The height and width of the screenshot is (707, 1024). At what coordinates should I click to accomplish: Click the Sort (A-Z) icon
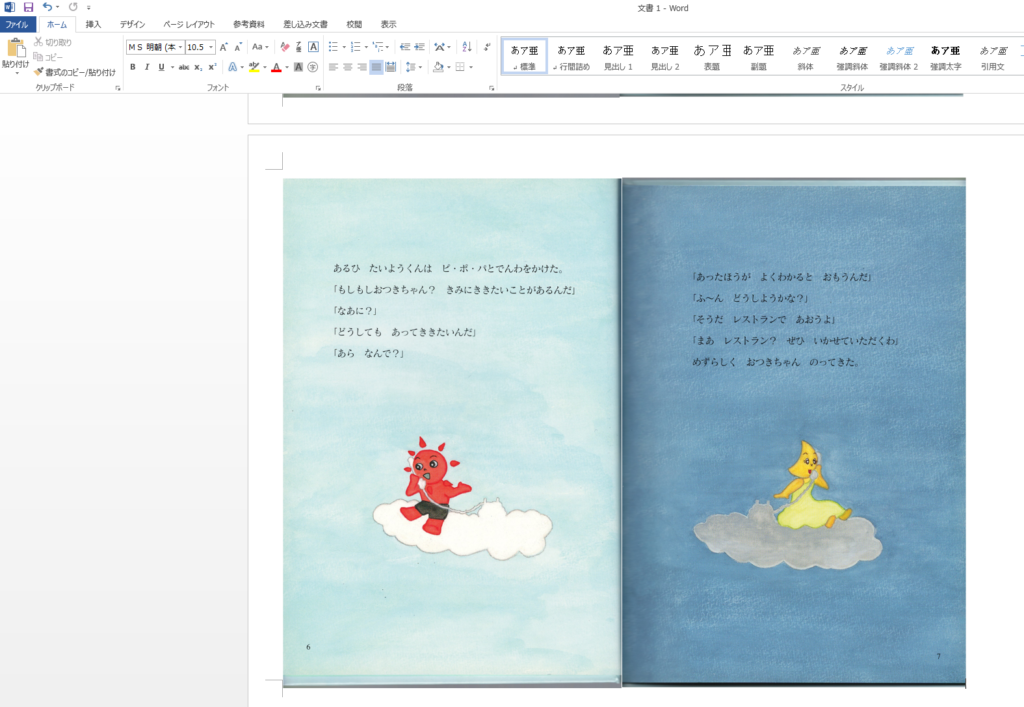(466, 47)
